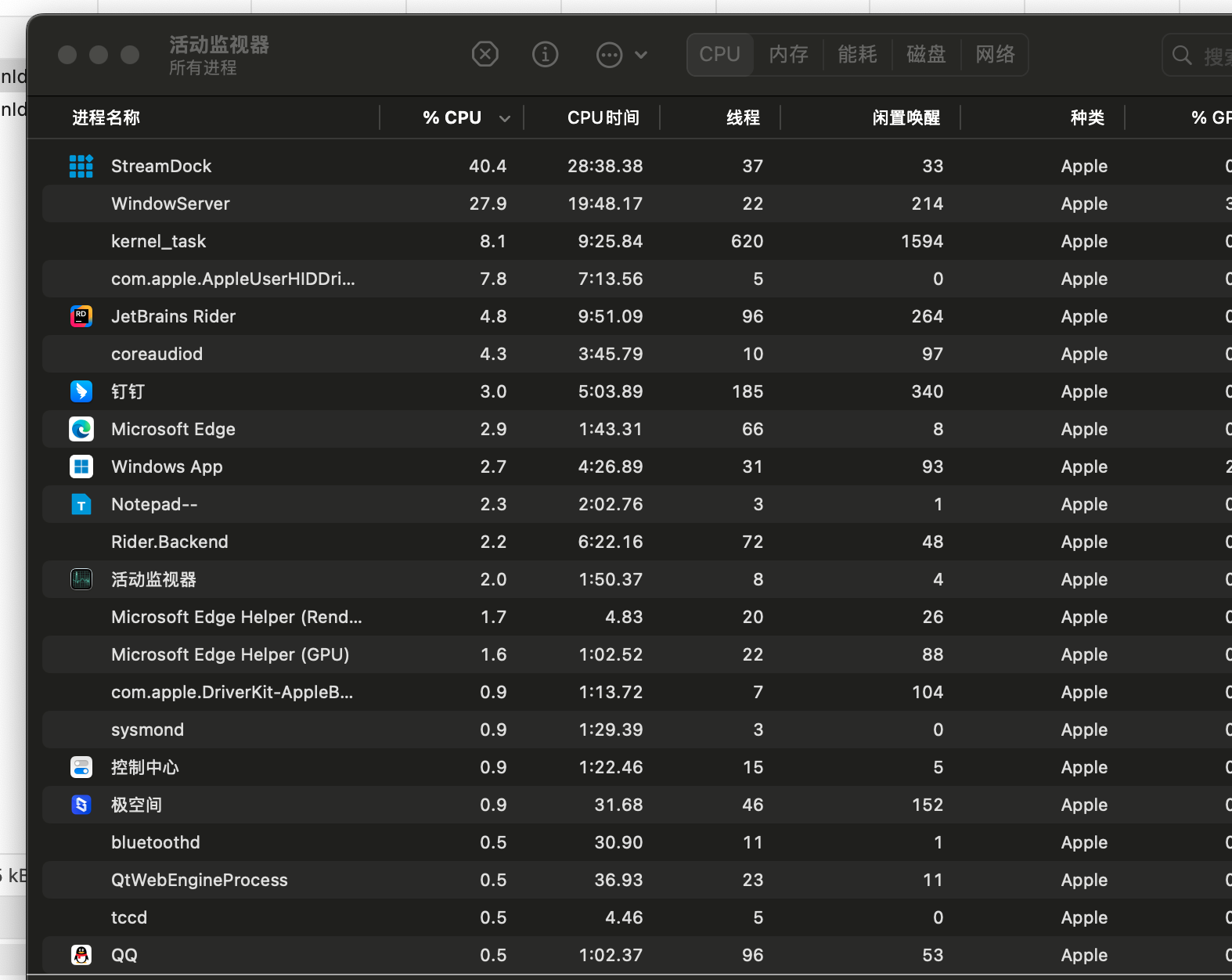Click the Notepad-- process name
1232x980 pixels.
pos(154,504)
